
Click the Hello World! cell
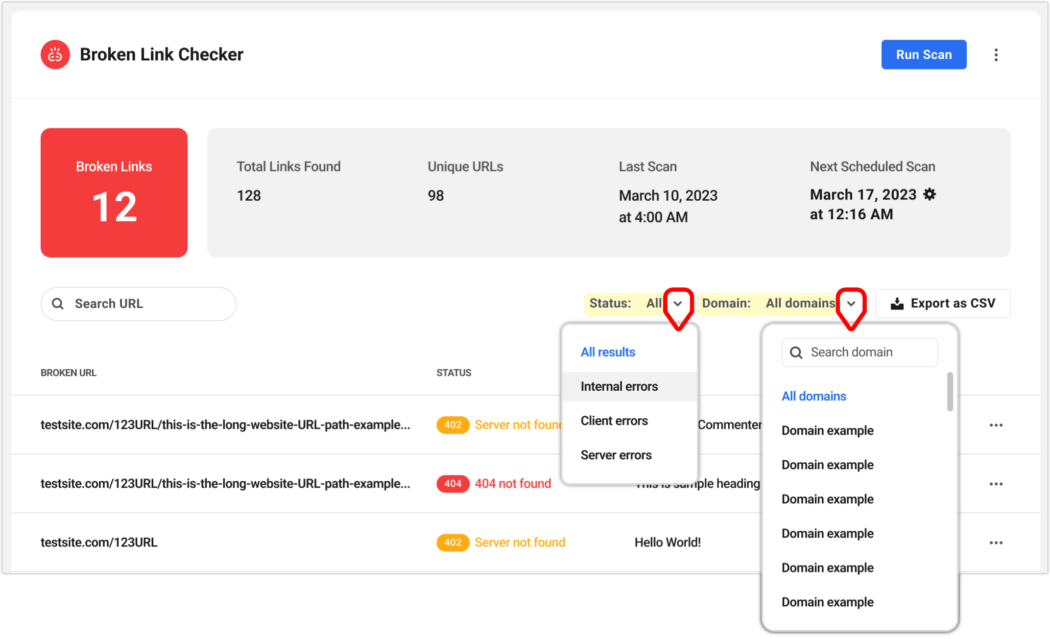click(x=668, y=543)
